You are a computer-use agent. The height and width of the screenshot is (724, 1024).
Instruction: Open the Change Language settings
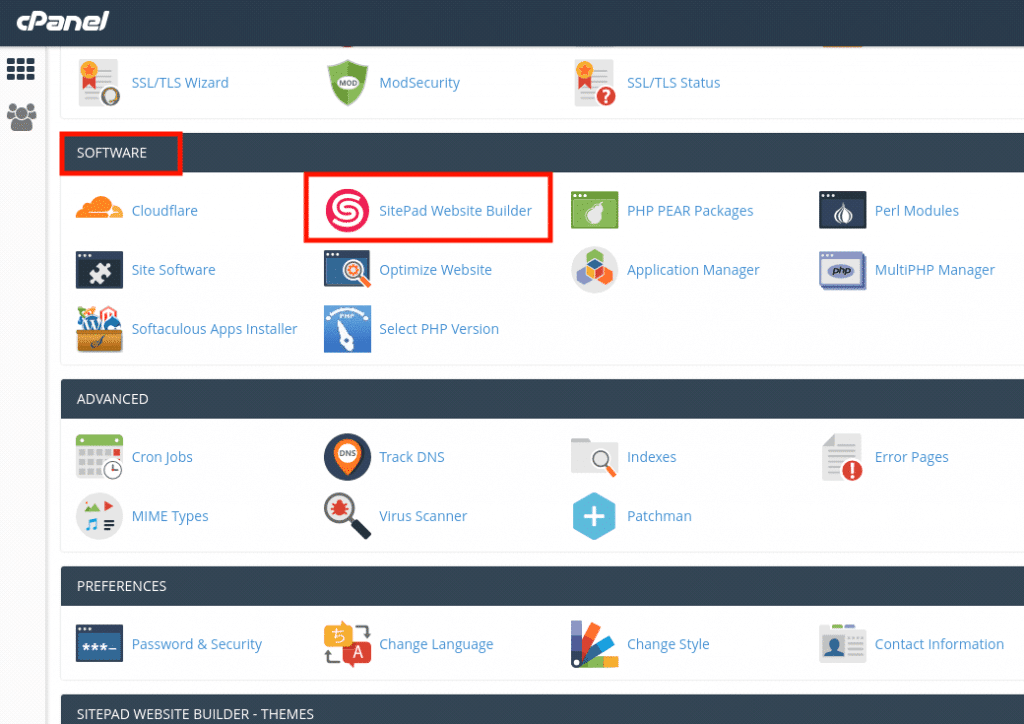tap(436, 644)
